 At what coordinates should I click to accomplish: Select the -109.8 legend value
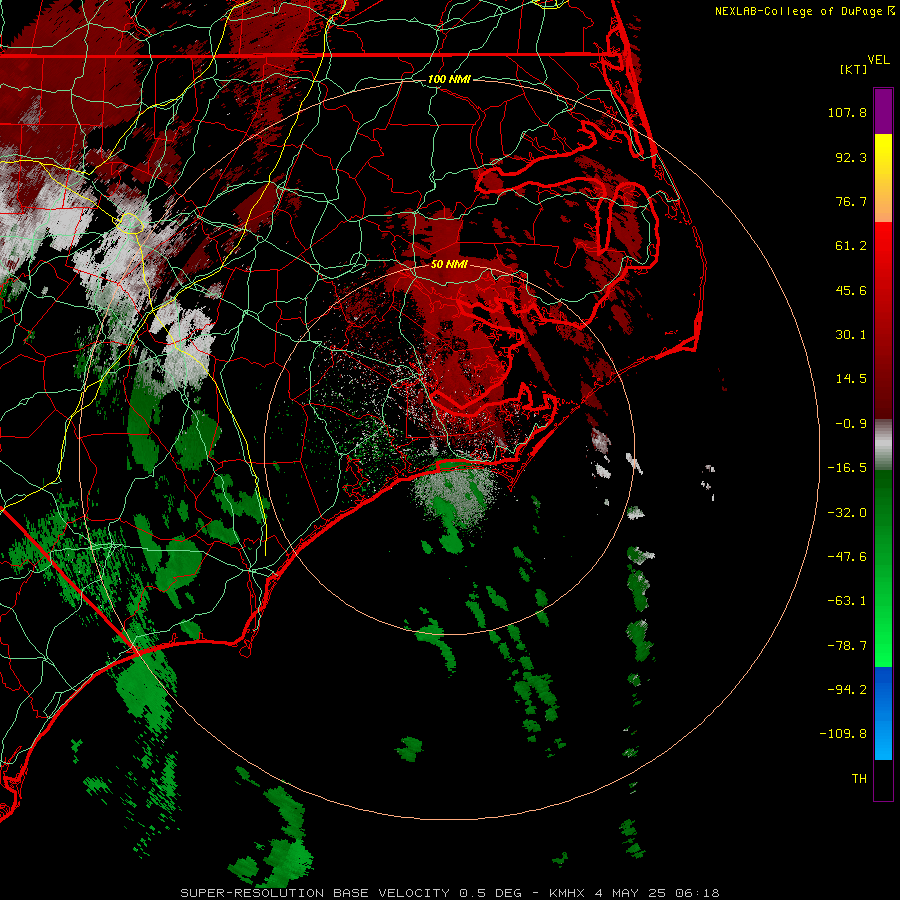click(x=843, y=734)
